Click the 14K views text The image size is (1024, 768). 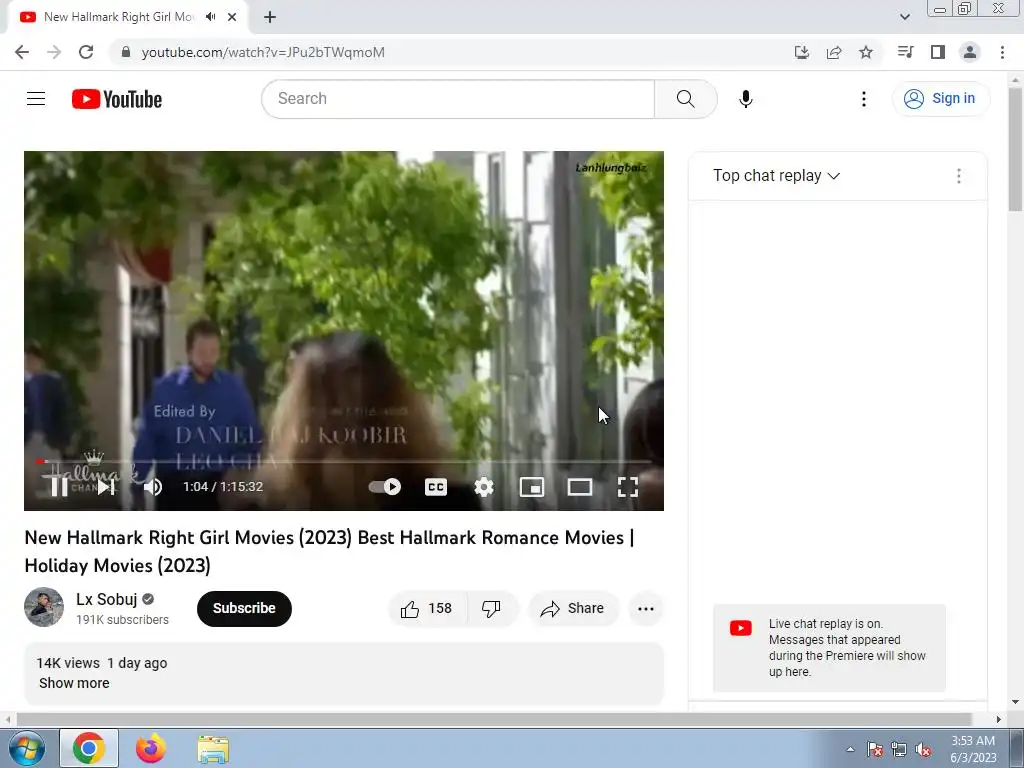click(68, 663)
